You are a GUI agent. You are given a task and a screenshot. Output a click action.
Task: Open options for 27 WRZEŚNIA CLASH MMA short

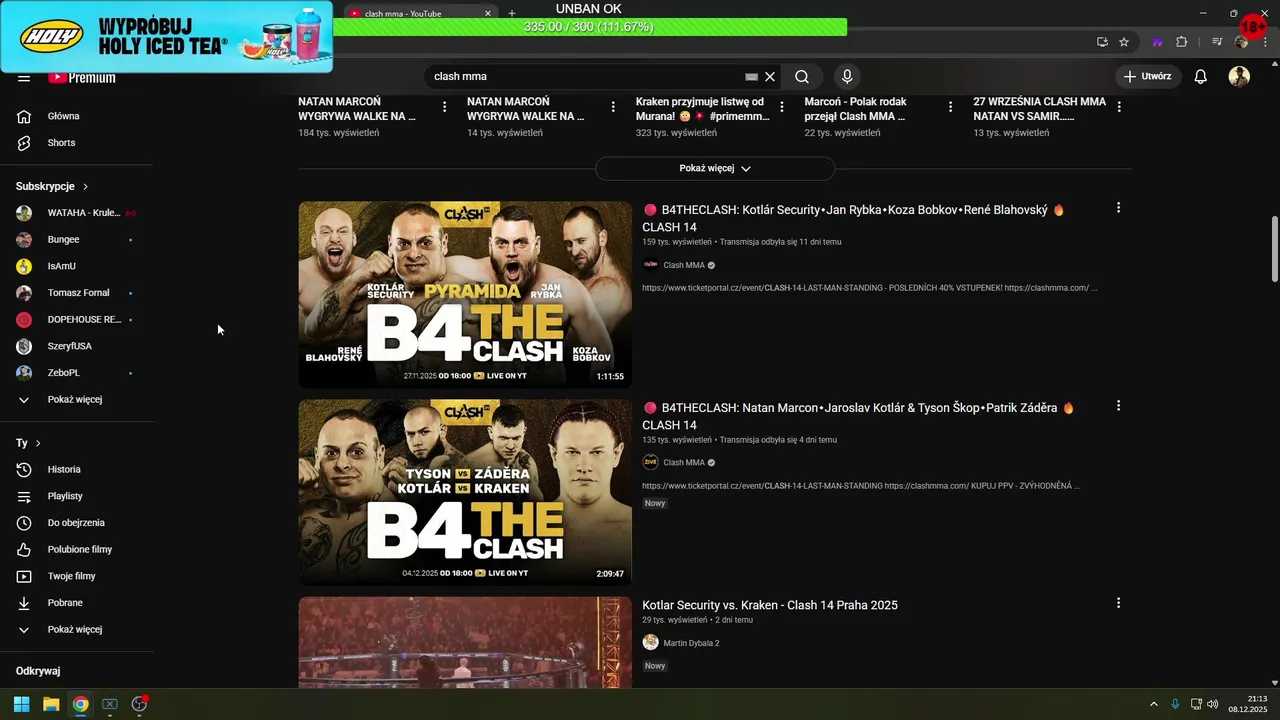click(1119, 106)
